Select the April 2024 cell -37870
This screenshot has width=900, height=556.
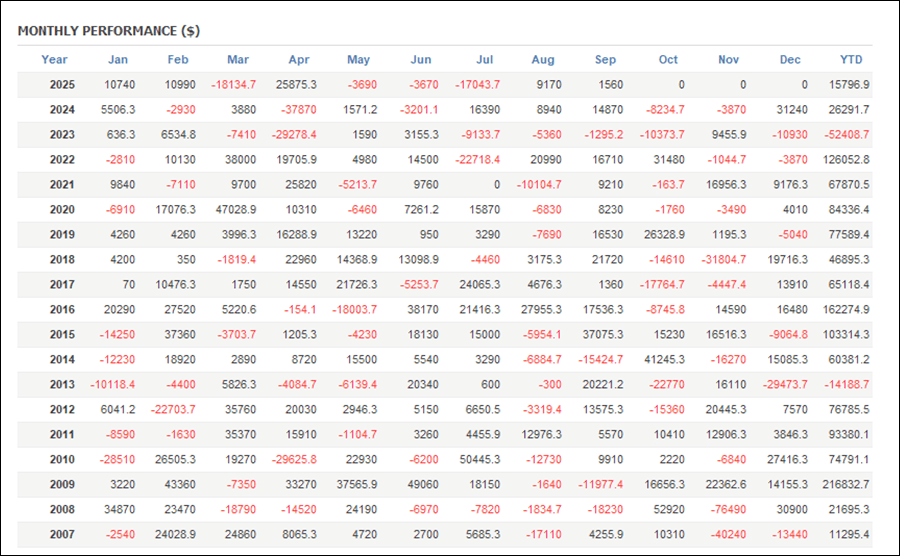pos(299,110)
